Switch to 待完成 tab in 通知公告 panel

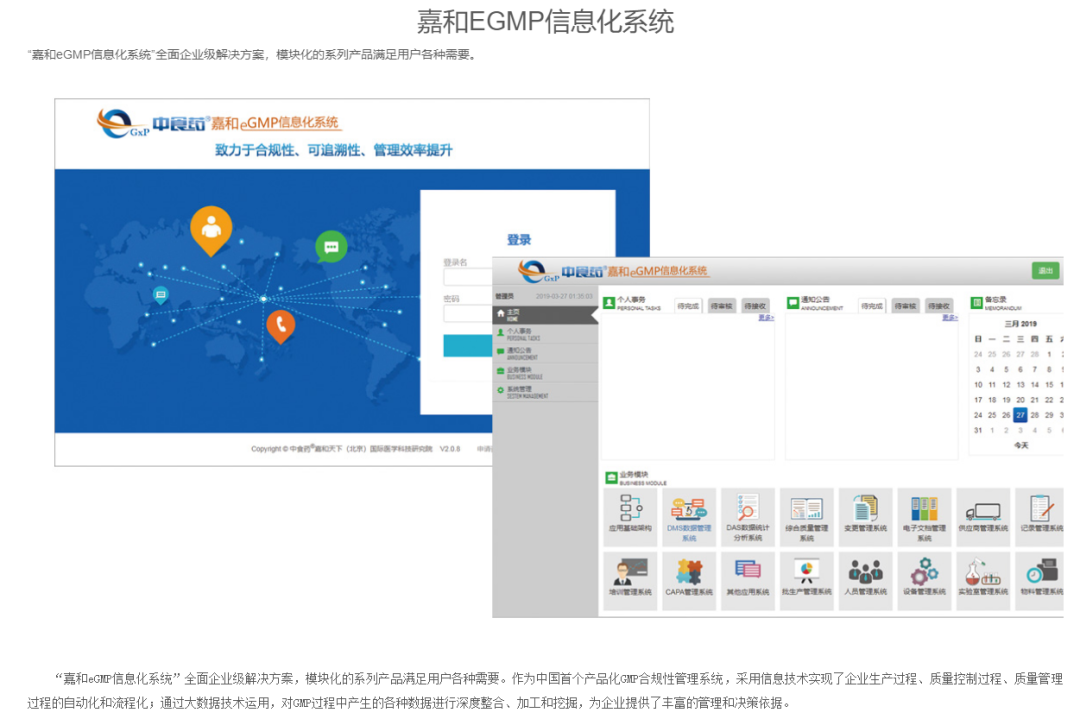pyautogui.click(x=871, y=306)
